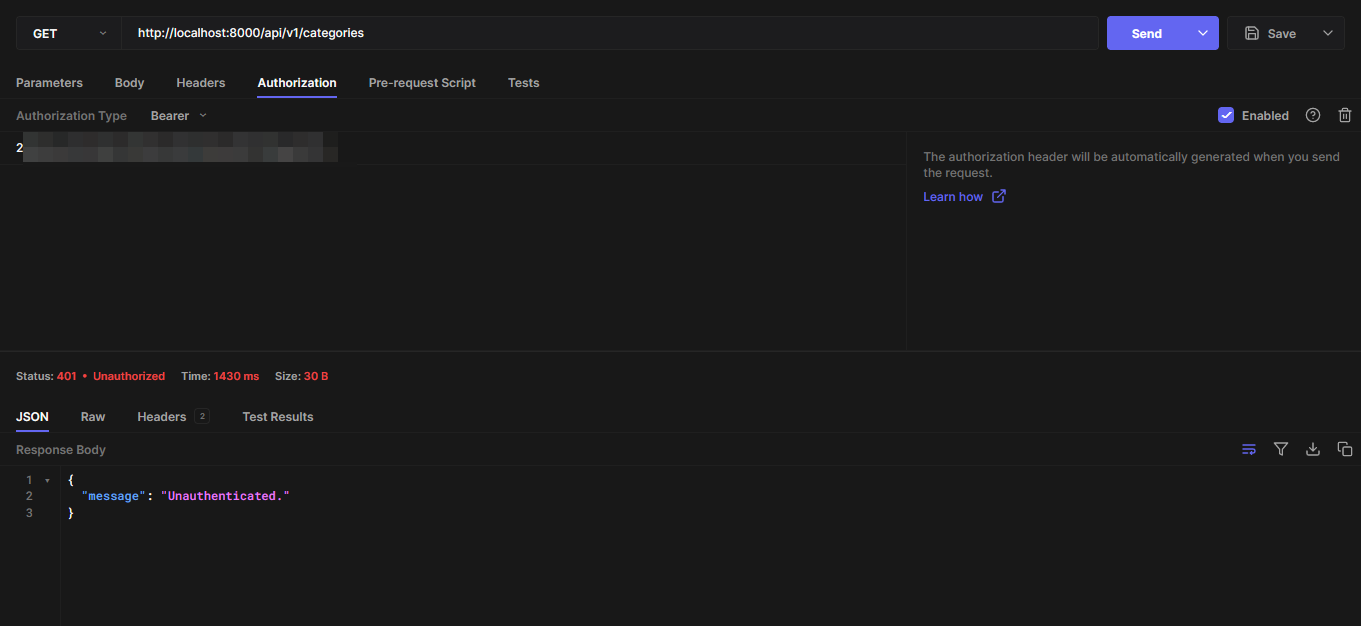Expand the Send button dropdown arrow

(1202, 33)
